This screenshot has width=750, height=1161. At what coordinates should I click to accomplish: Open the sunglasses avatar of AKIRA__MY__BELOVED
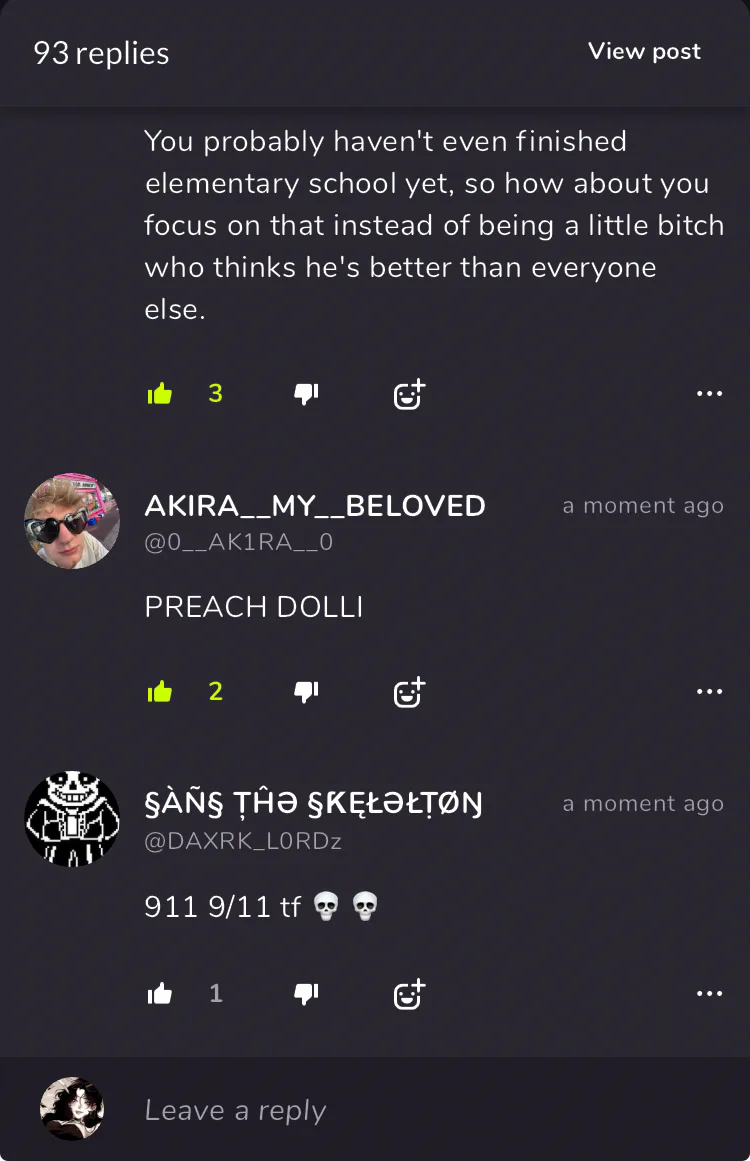pyautogui.click(x=72, y=521)
